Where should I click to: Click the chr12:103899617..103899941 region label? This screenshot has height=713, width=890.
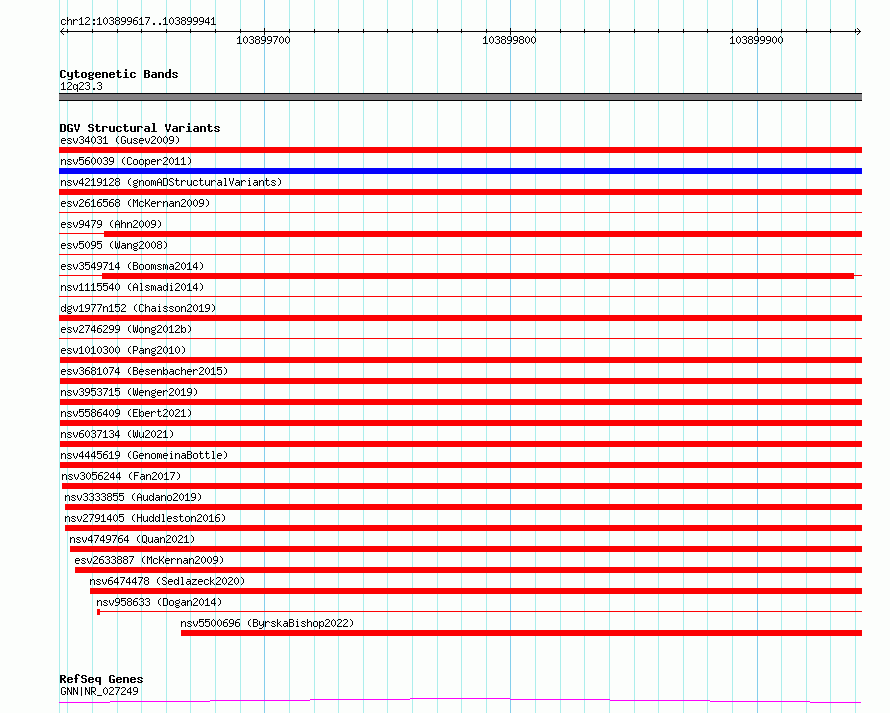tap(138, 22)
